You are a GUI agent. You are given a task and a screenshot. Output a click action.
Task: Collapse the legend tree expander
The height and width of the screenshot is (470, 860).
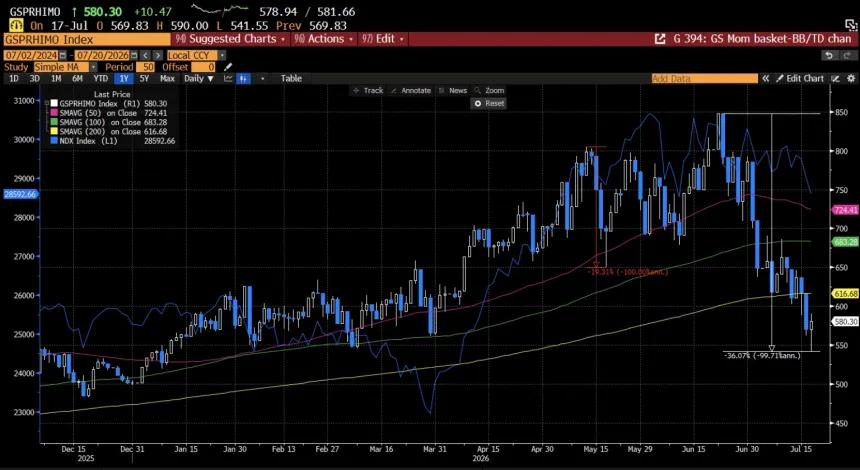46,103
